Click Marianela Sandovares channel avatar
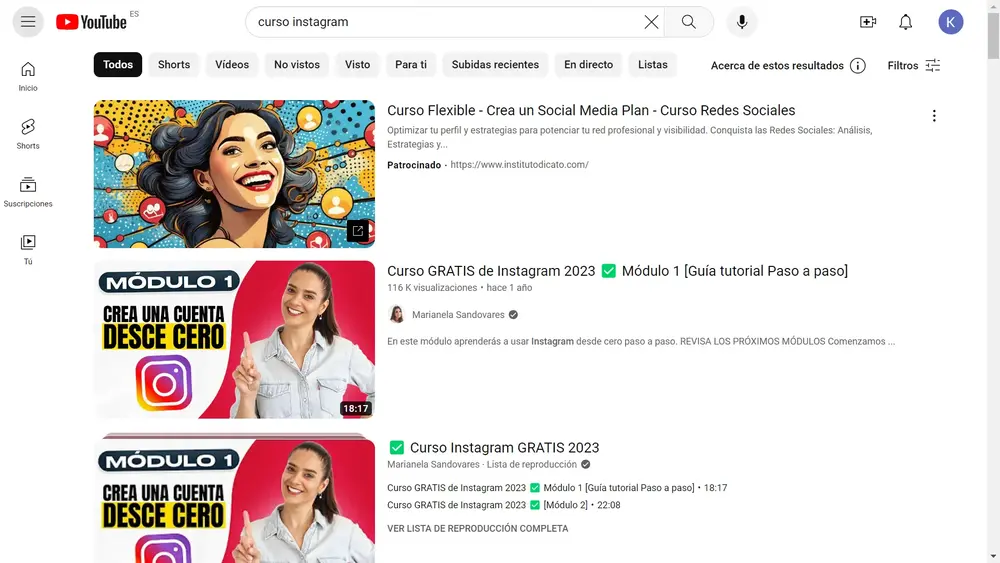The height and width of the screenshot is (563, 1000). (397, 314)
